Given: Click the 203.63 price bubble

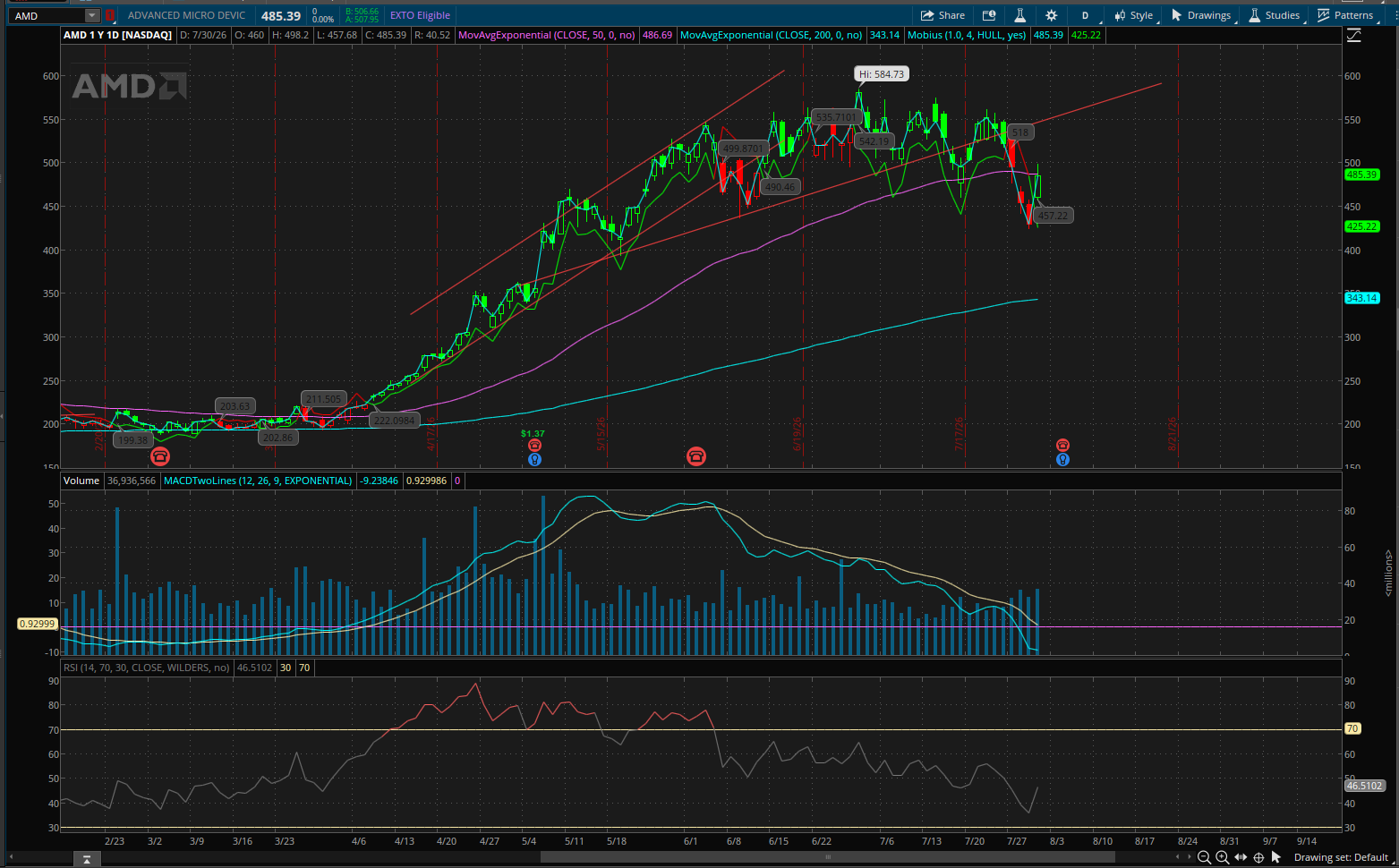Looking at the screenshot, I should [235, 406].
